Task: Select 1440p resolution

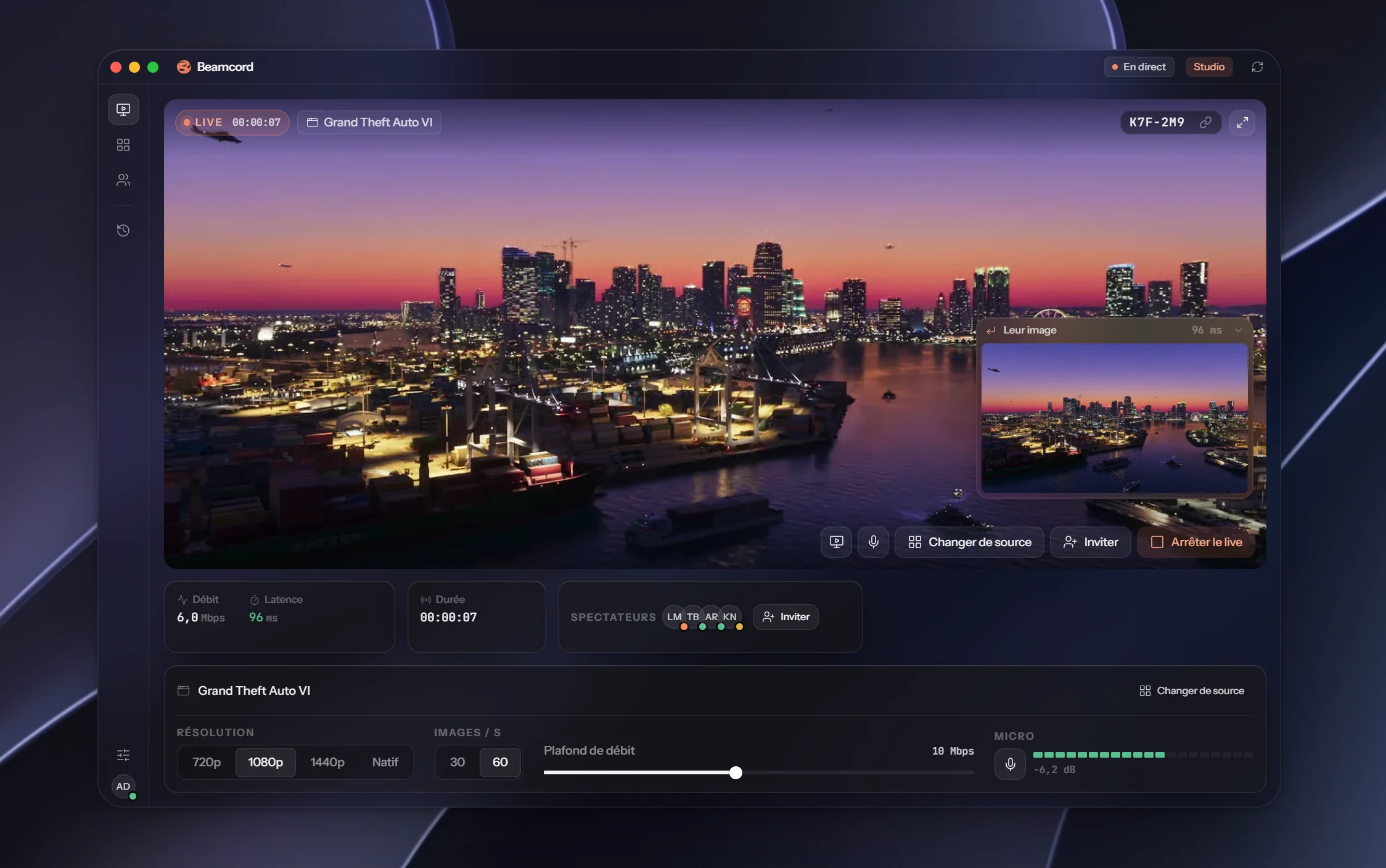Action: point(327,763)
